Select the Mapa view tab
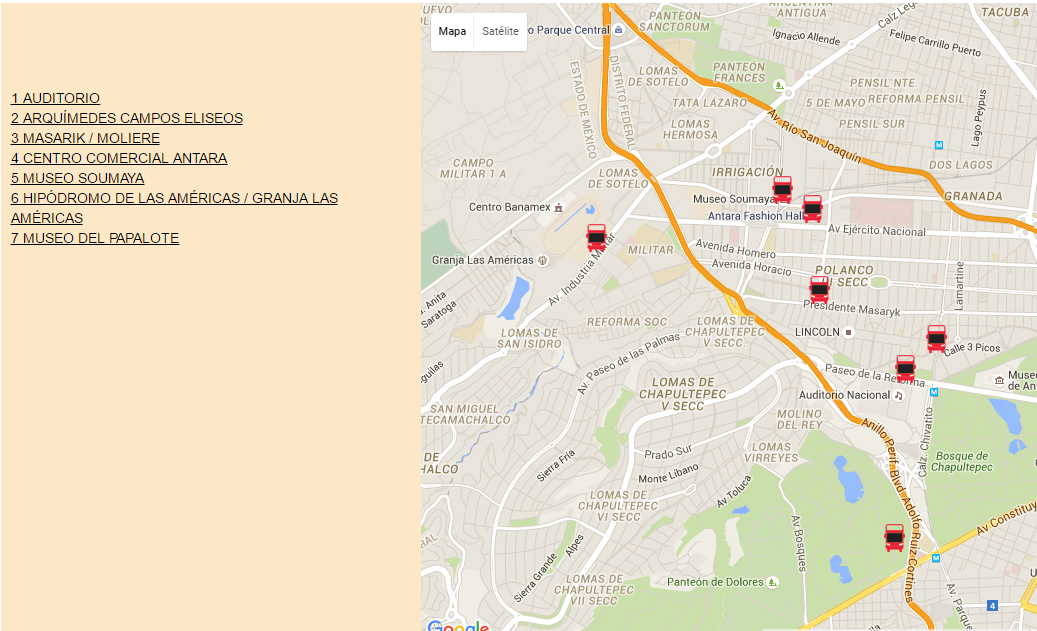 [x=452, y=31]
